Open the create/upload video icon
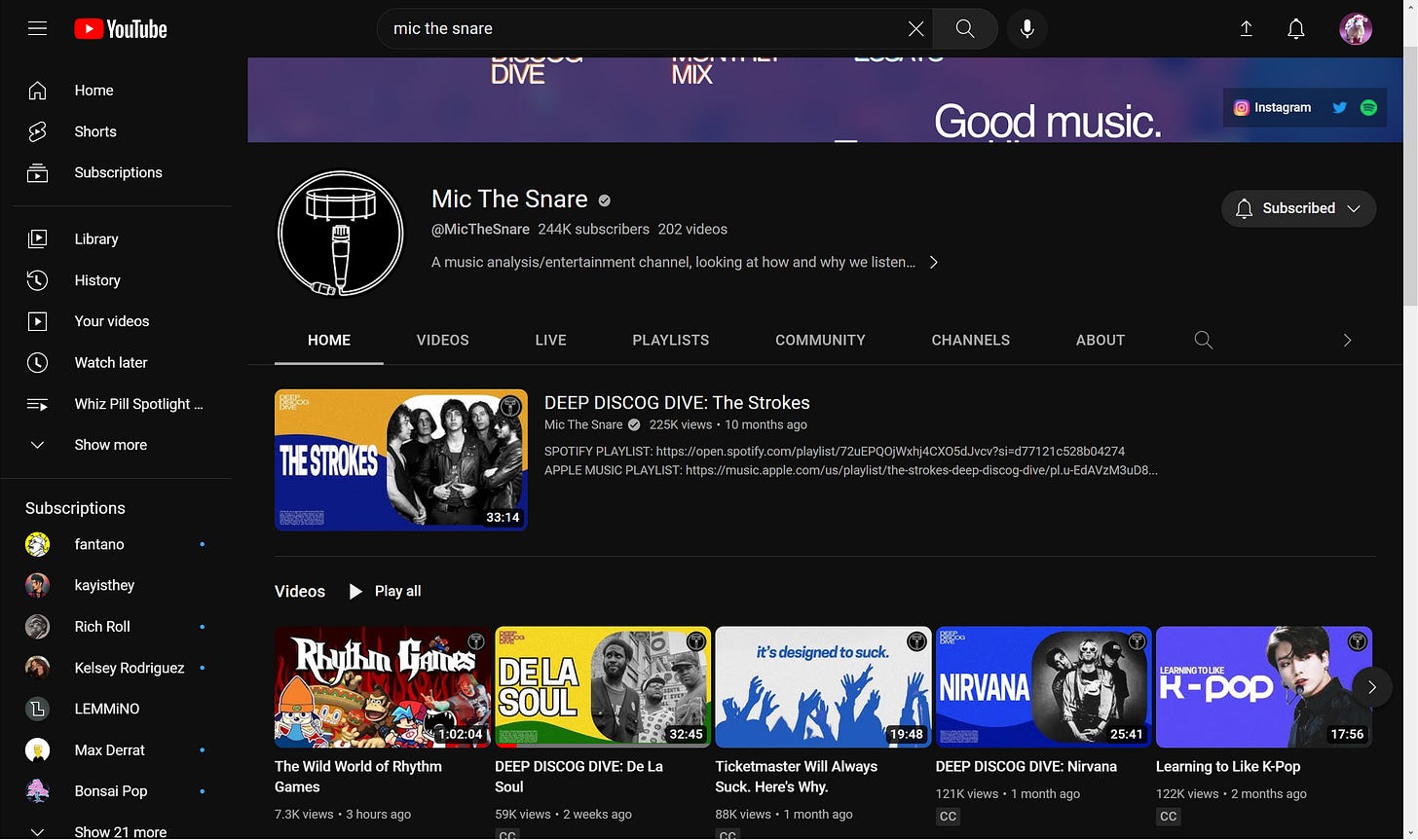1418x840 pixels. point(1246,29)
